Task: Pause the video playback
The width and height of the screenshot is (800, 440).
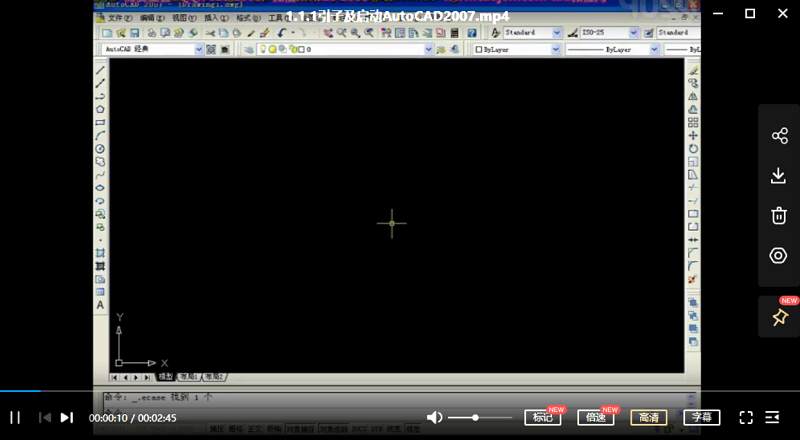Action: click(x=15, y=417)
